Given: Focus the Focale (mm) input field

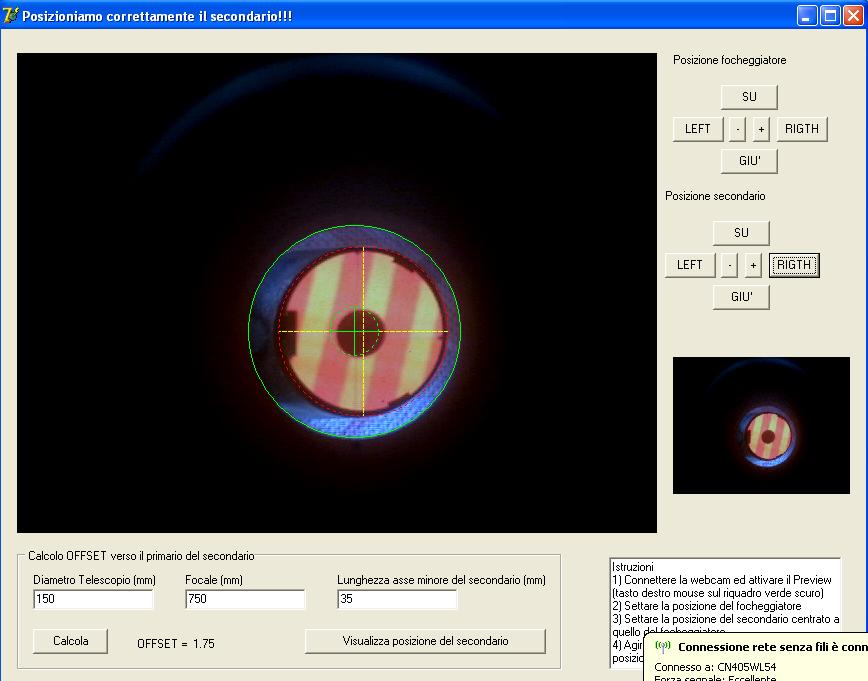Looking at the screenshot, I should (245, 599).
